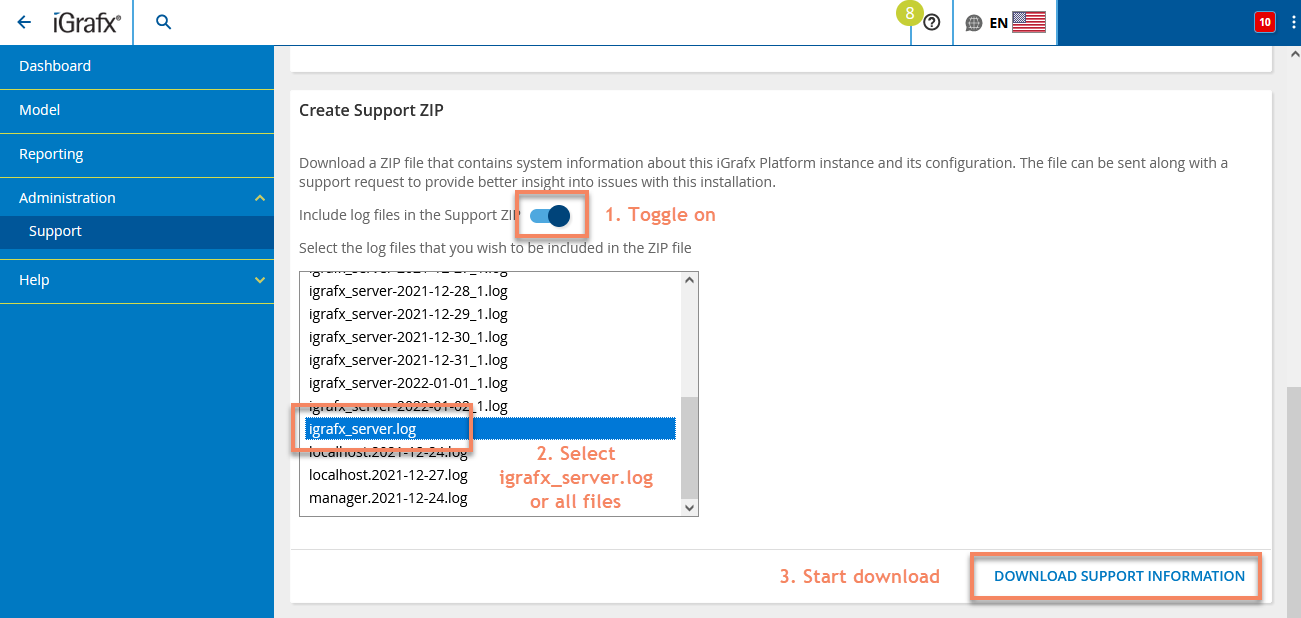Screen dimensions: 1301x618
Task: Open the Dashboard menu item
Action: tap(55, 66)
